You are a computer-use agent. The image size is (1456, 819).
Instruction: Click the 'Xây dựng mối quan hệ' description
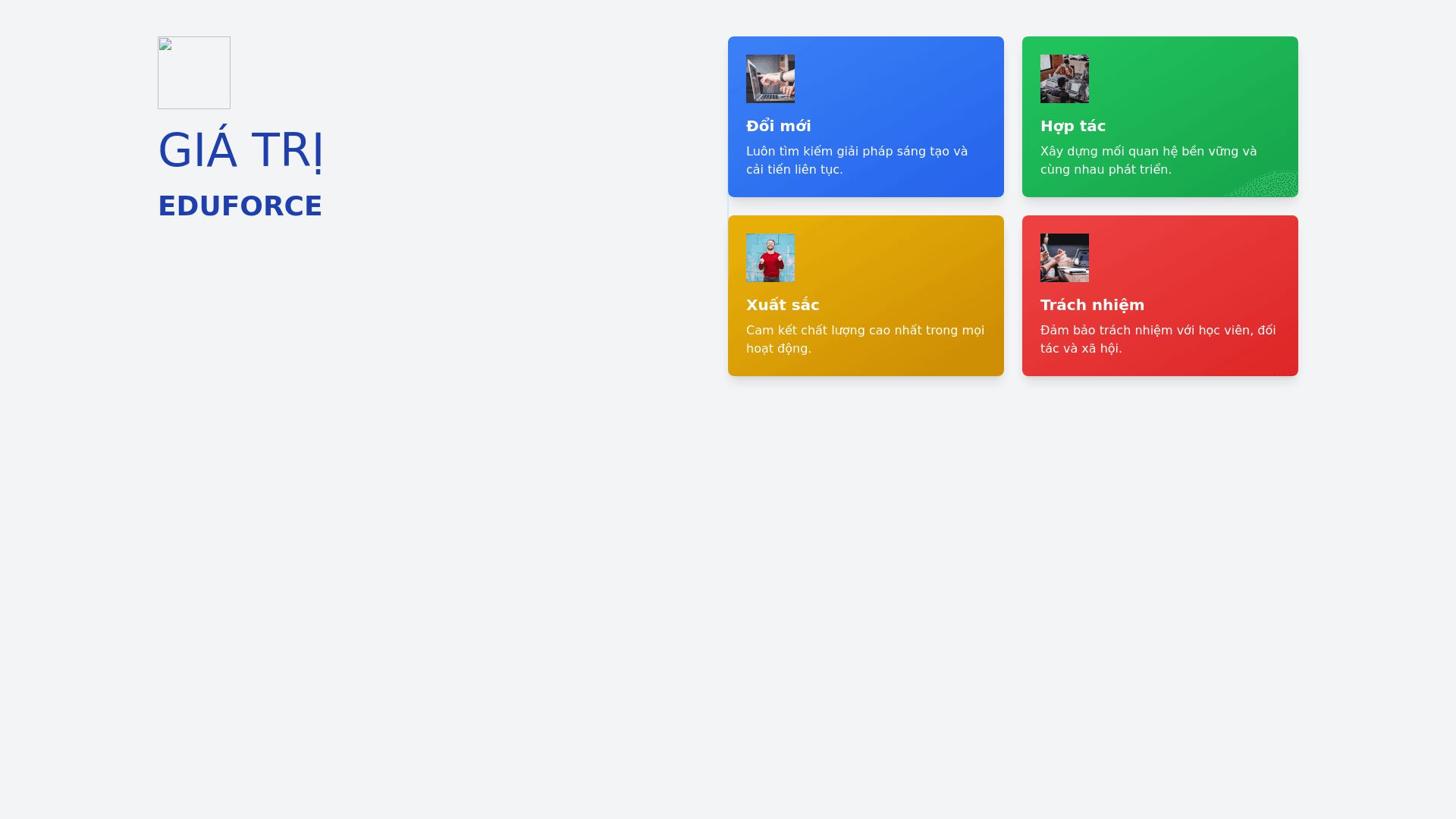[x=1148, y=160]
